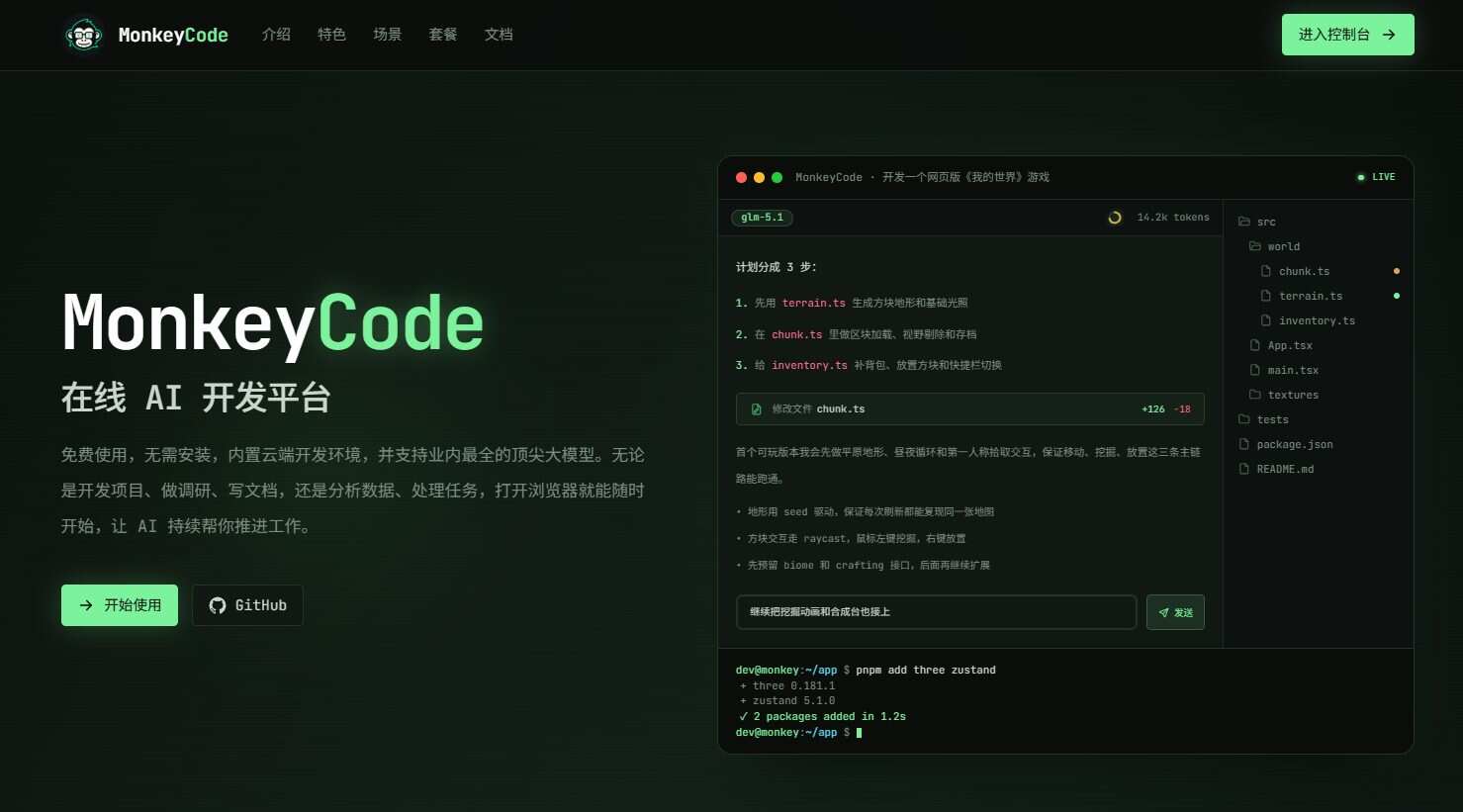Click the 开始使用 button
Image resolution: width=1463 pixels, height=812 pixels.
point(120,605)
